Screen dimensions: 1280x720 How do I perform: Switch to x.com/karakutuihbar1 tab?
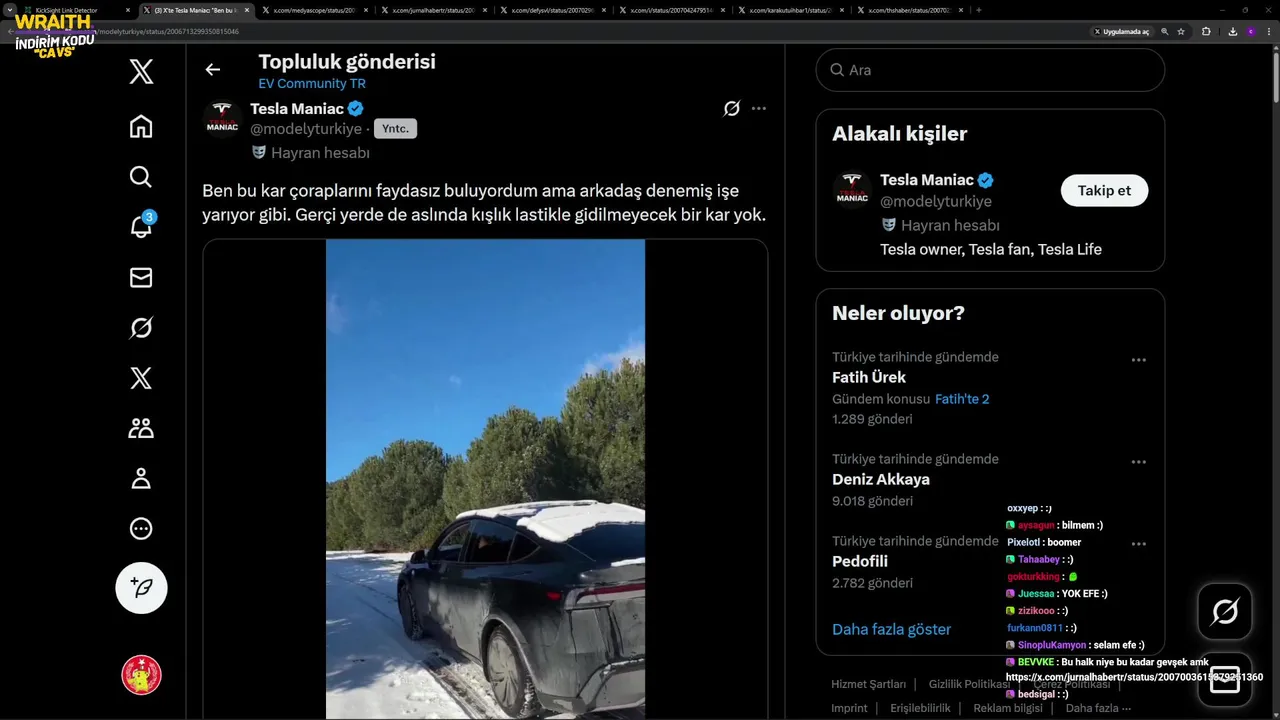click(789, 10)
